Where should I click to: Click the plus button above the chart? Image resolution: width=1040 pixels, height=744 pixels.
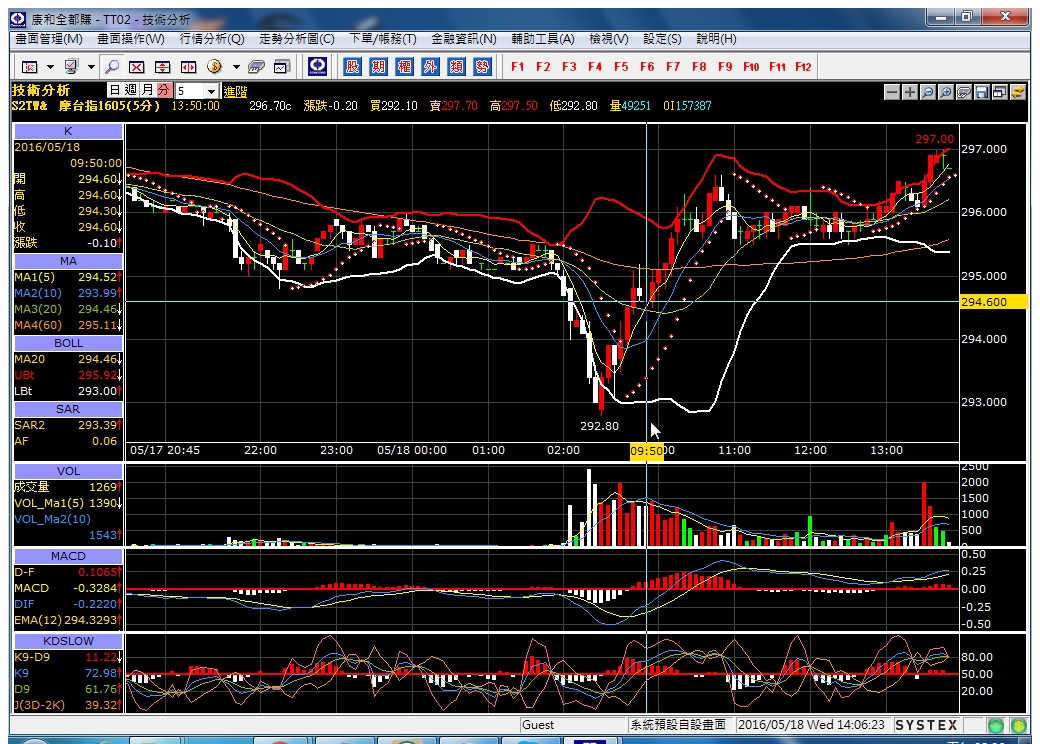tap(910, 93)
